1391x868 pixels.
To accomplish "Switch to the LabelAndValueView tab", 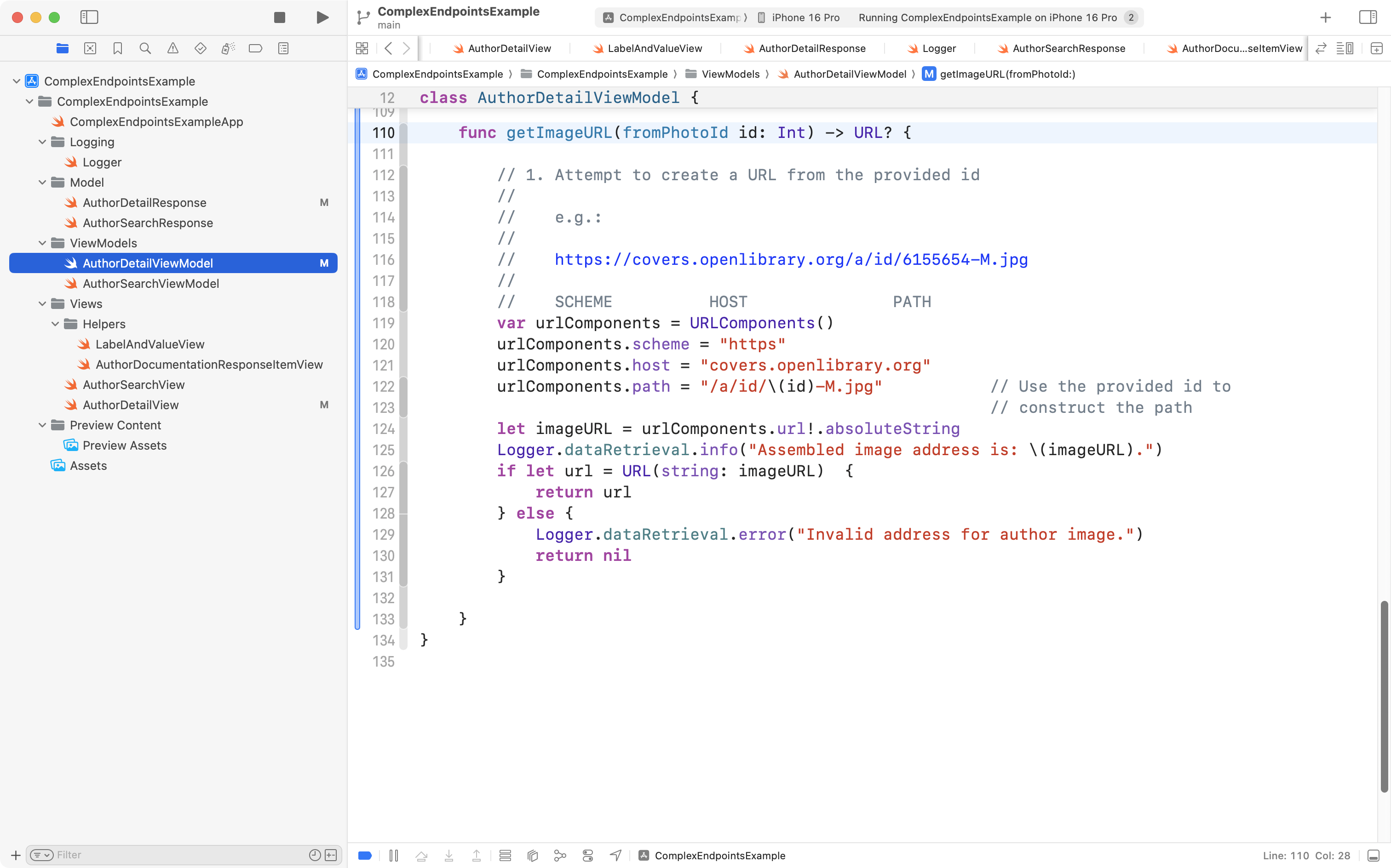I will pyautogui.click(x=654, y=48).
